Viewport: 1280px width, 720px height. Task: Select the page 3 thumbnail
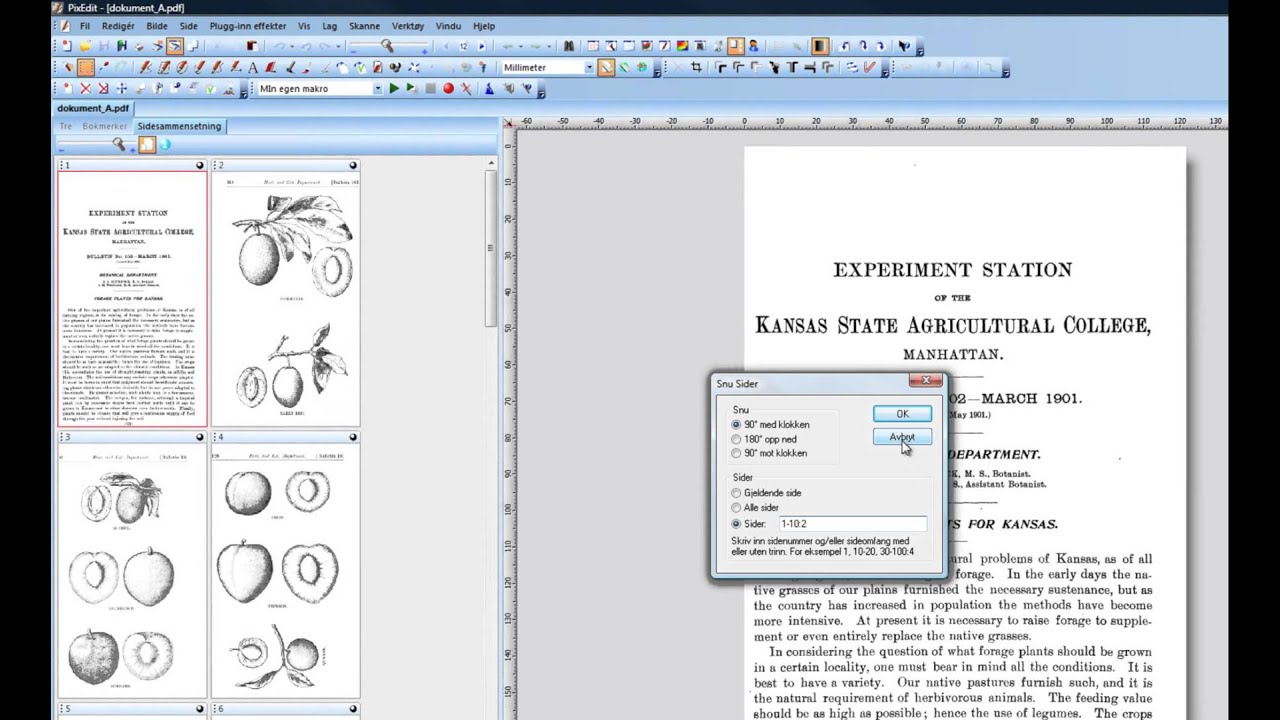point(132,571)
